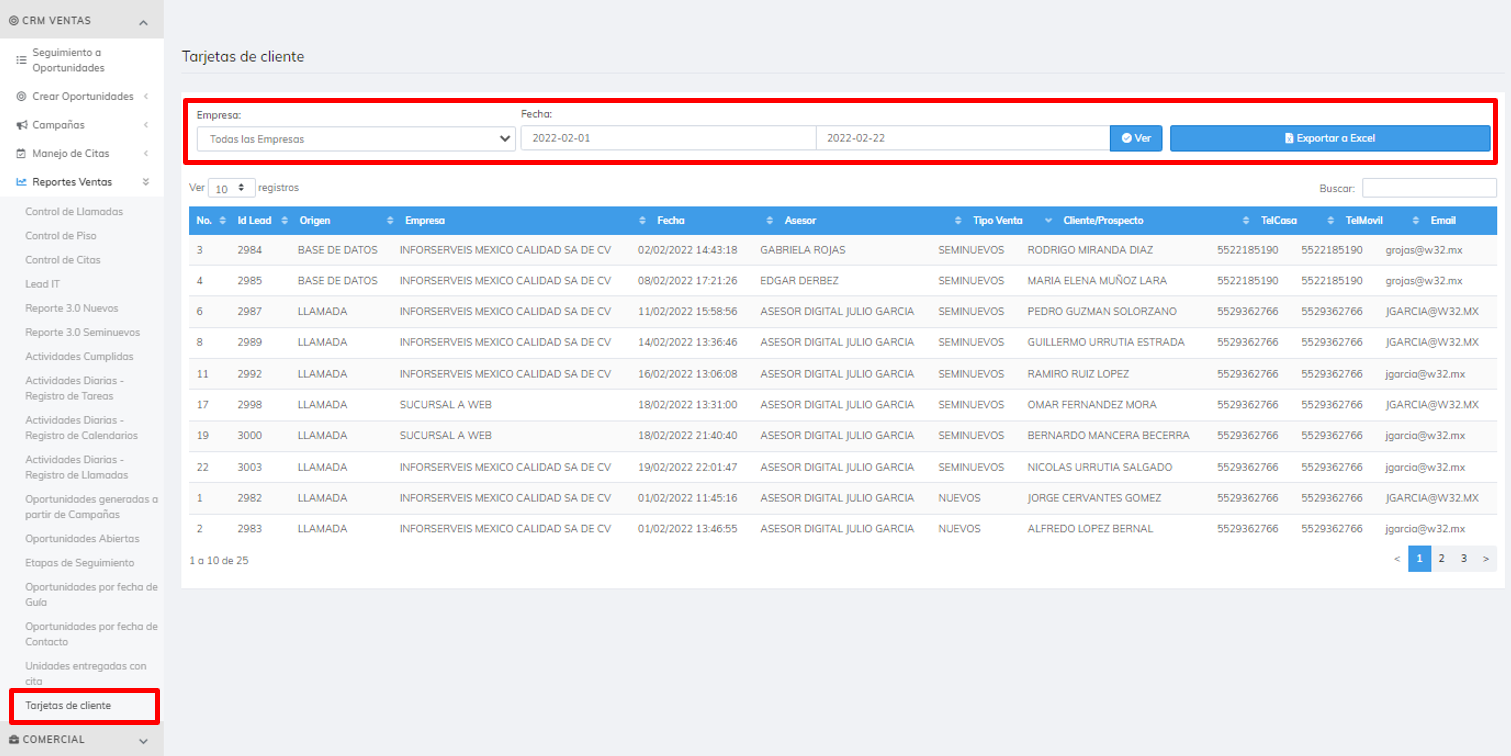Image resolution: width=1511 pixels, height=756 pixels.
Task: Expand the COMERCIAL sidebar section
Action: click(143, 741)
